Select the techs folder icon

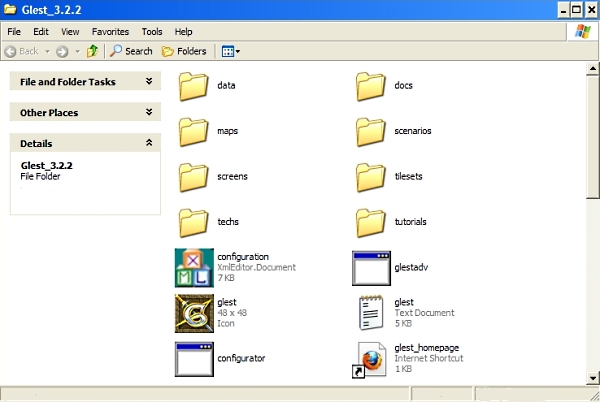coord(193,223)
